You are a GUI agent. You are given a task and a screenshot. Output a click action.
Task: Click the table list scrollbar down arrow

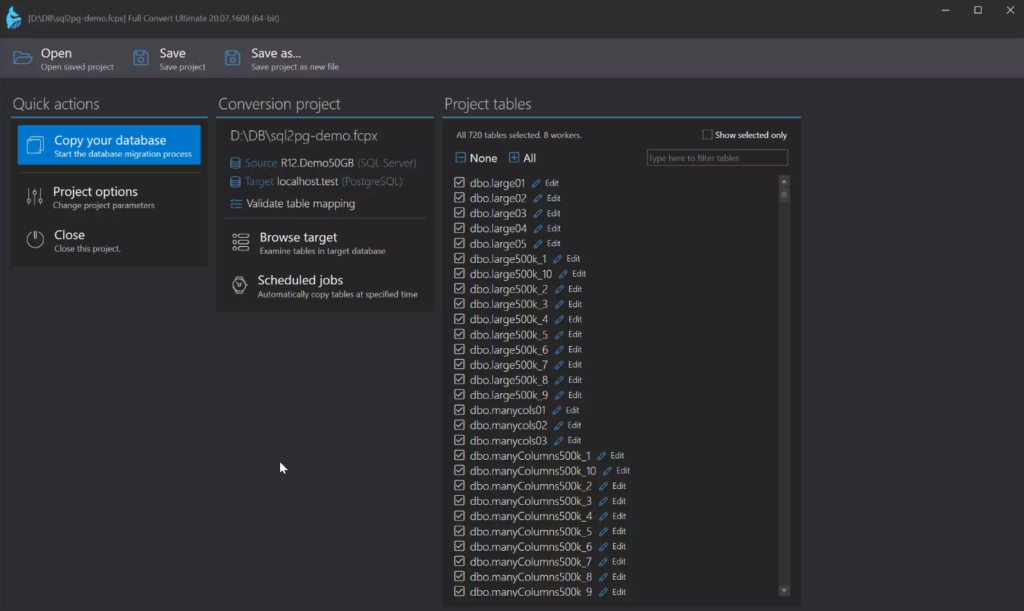click(784, 591)
